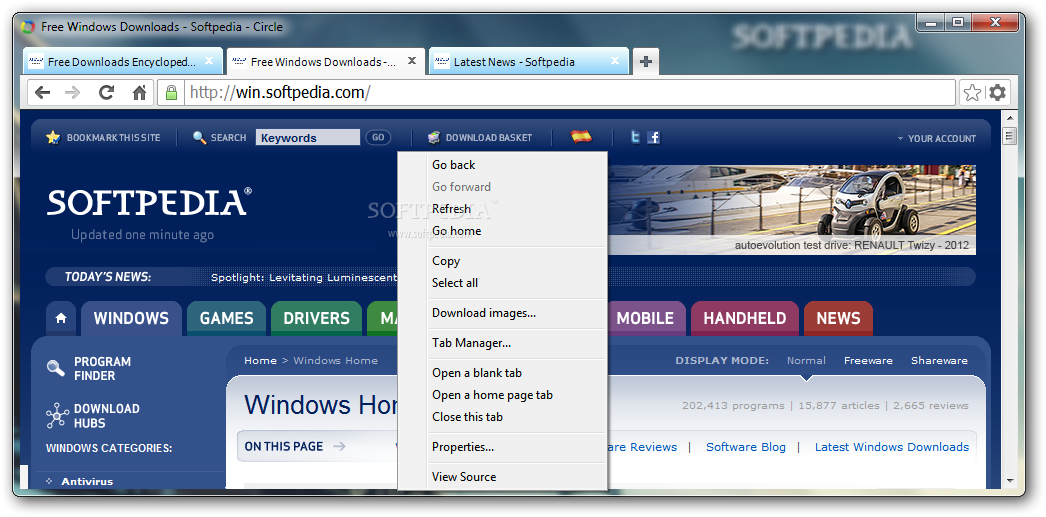Click the browser Back arrow button

click(43, 93)
